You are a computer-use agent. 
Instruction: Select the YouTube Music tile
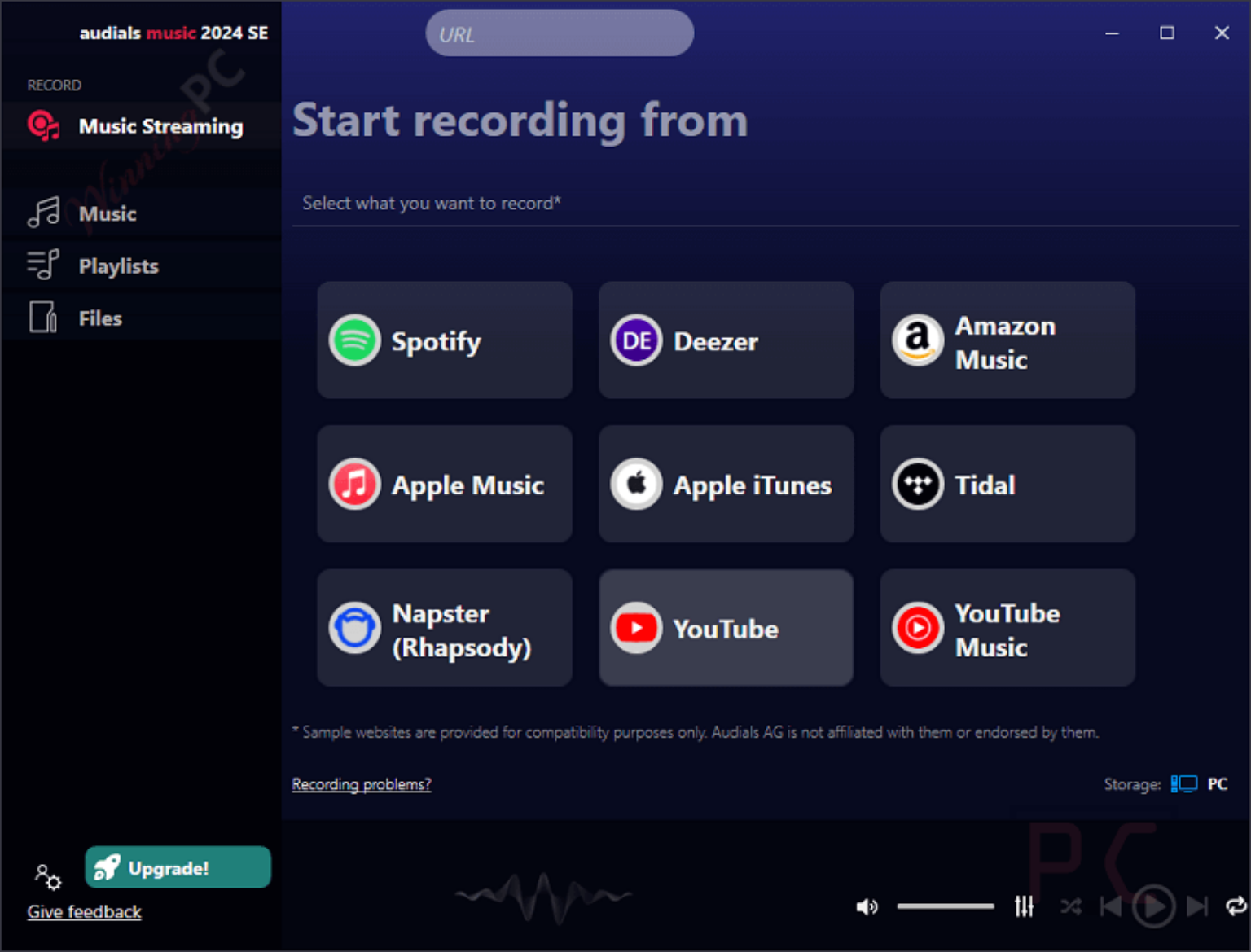point(1007,628)
